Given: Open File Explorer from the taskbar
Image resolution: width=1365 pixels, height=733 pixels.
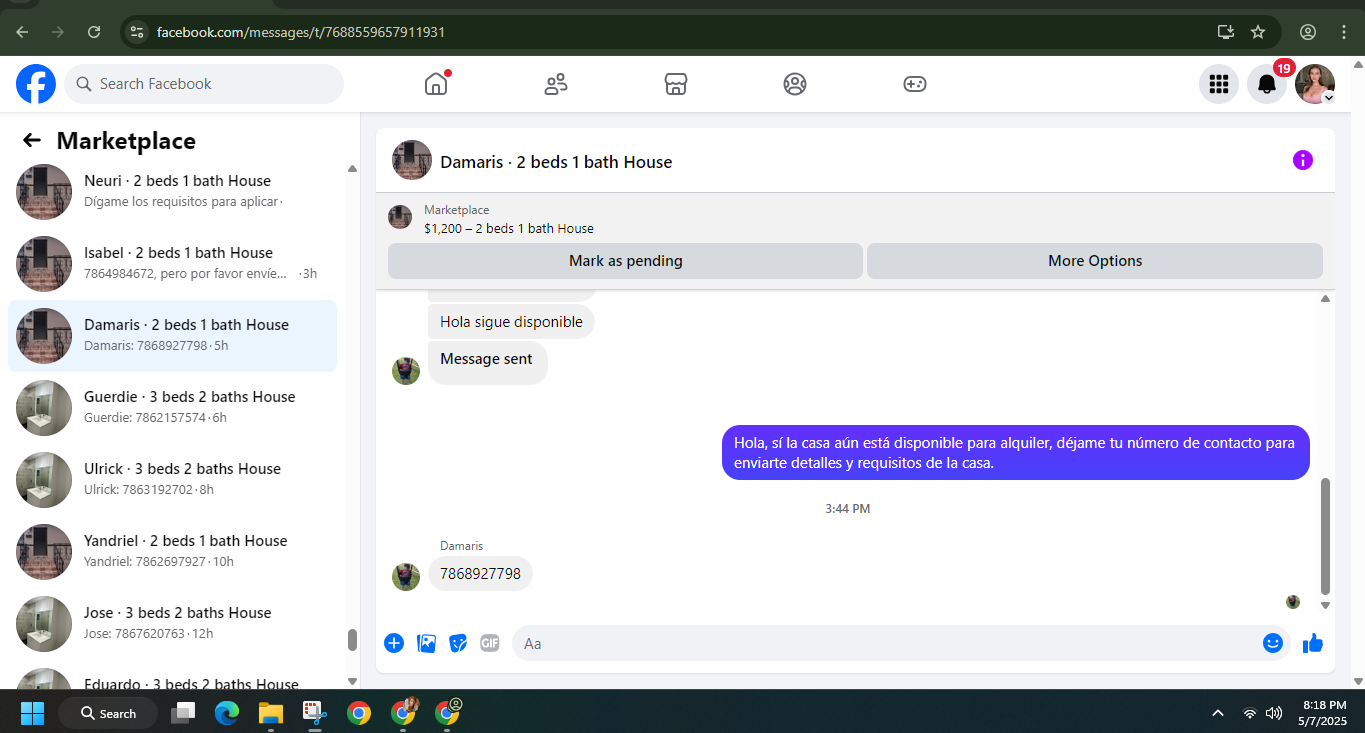Looking at the screenshot, I should pos(271,713).
